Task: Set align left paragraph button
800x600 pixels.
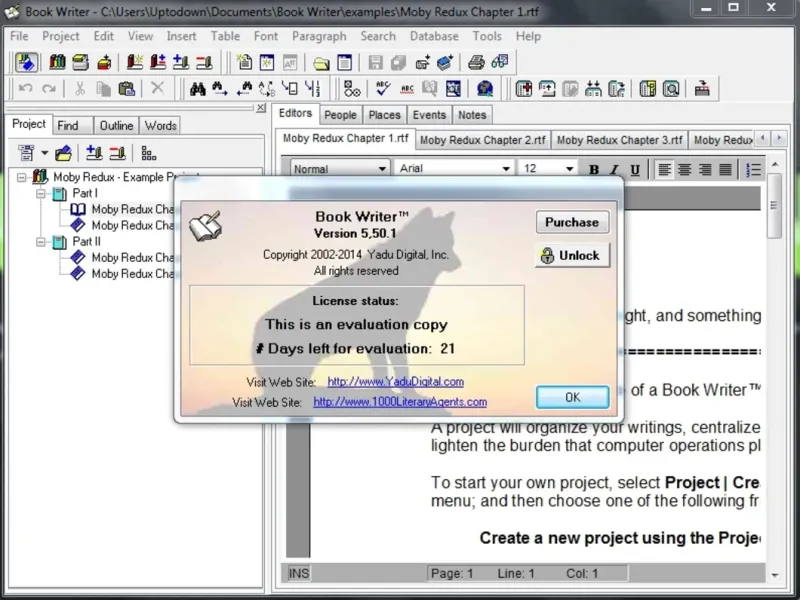Action: [x=664, y=169]
